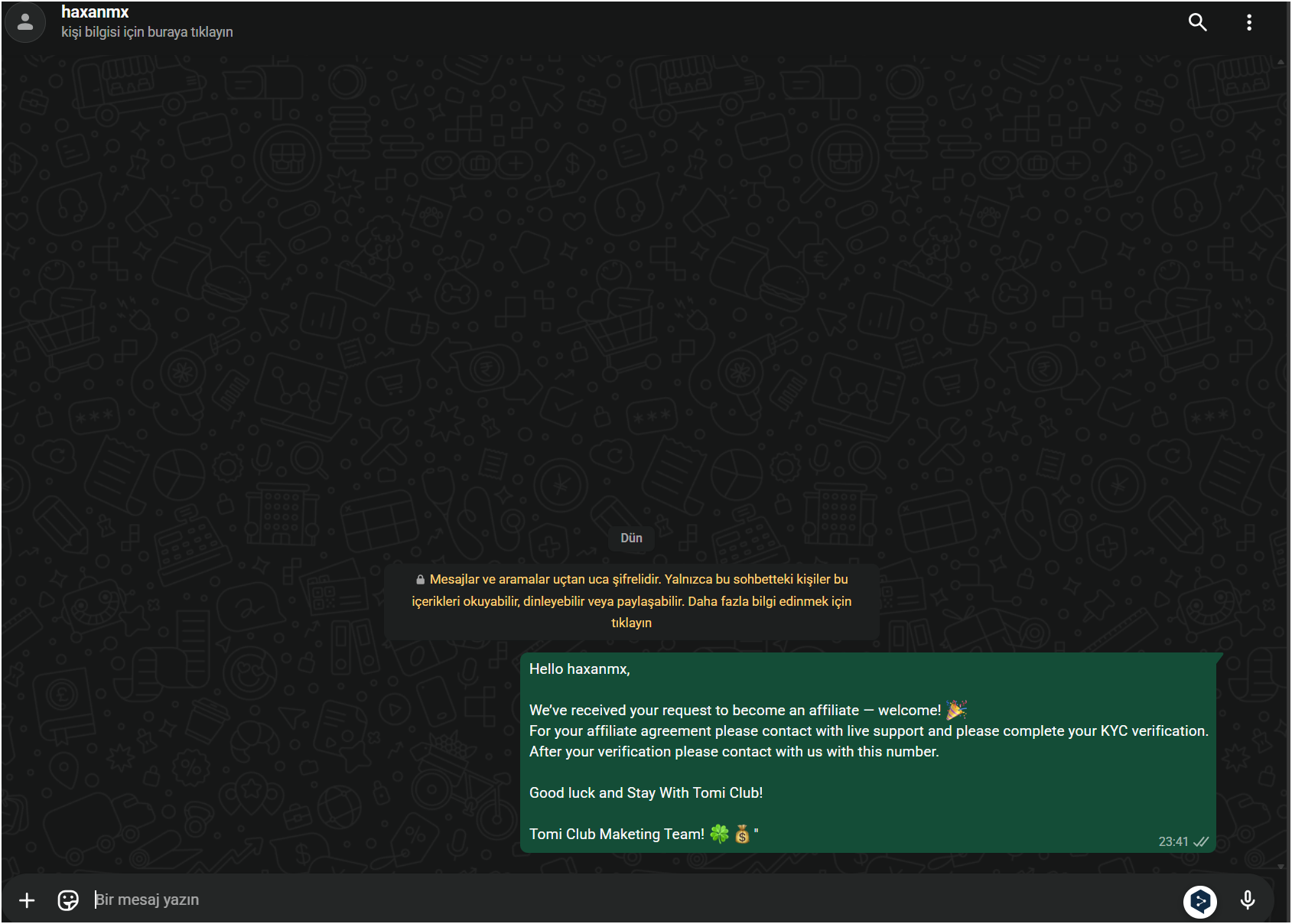Click the lock icon in encryption notice

pos(420,580)
